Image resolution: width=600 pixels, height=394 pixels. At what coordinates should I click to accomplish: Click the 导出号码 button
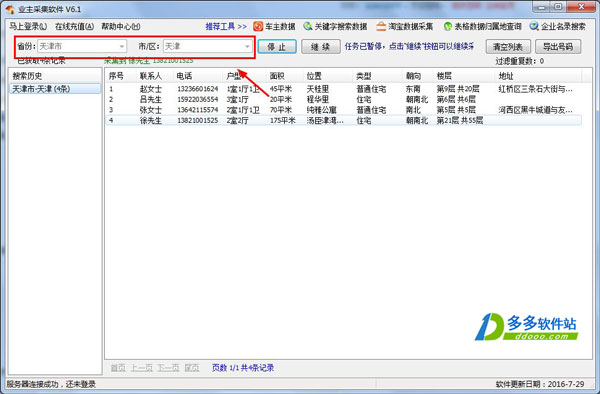[x=558, y=47]
